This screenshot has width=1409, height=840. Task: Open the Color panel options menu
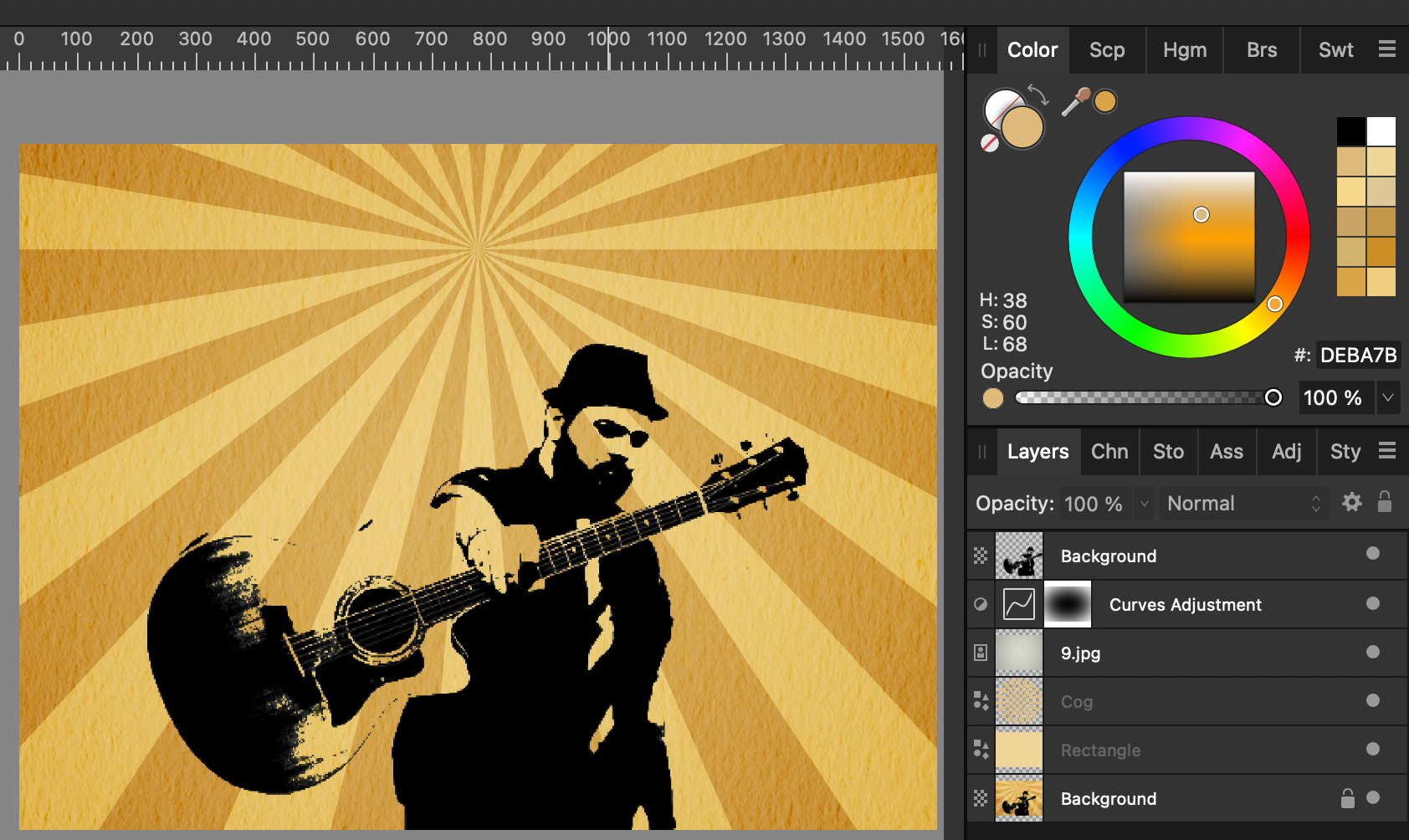1386,49
